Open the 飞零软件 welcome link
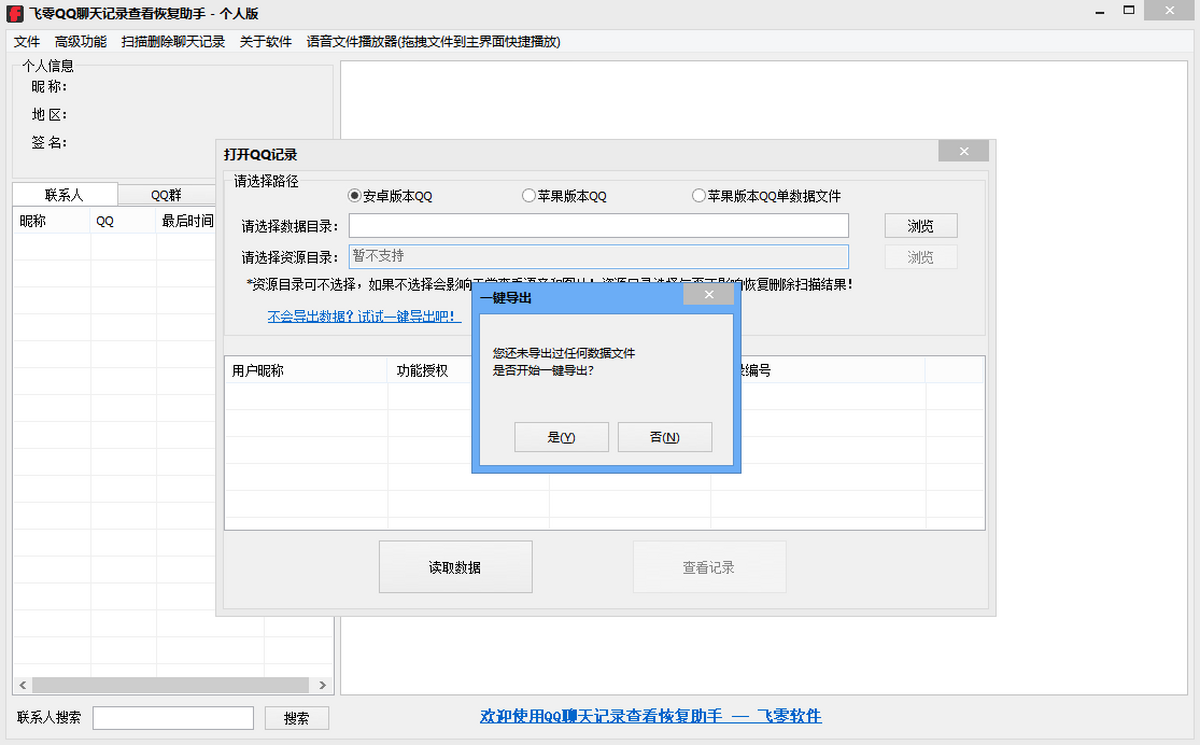This screenshot has width=1200, height=745. [651, 716]
